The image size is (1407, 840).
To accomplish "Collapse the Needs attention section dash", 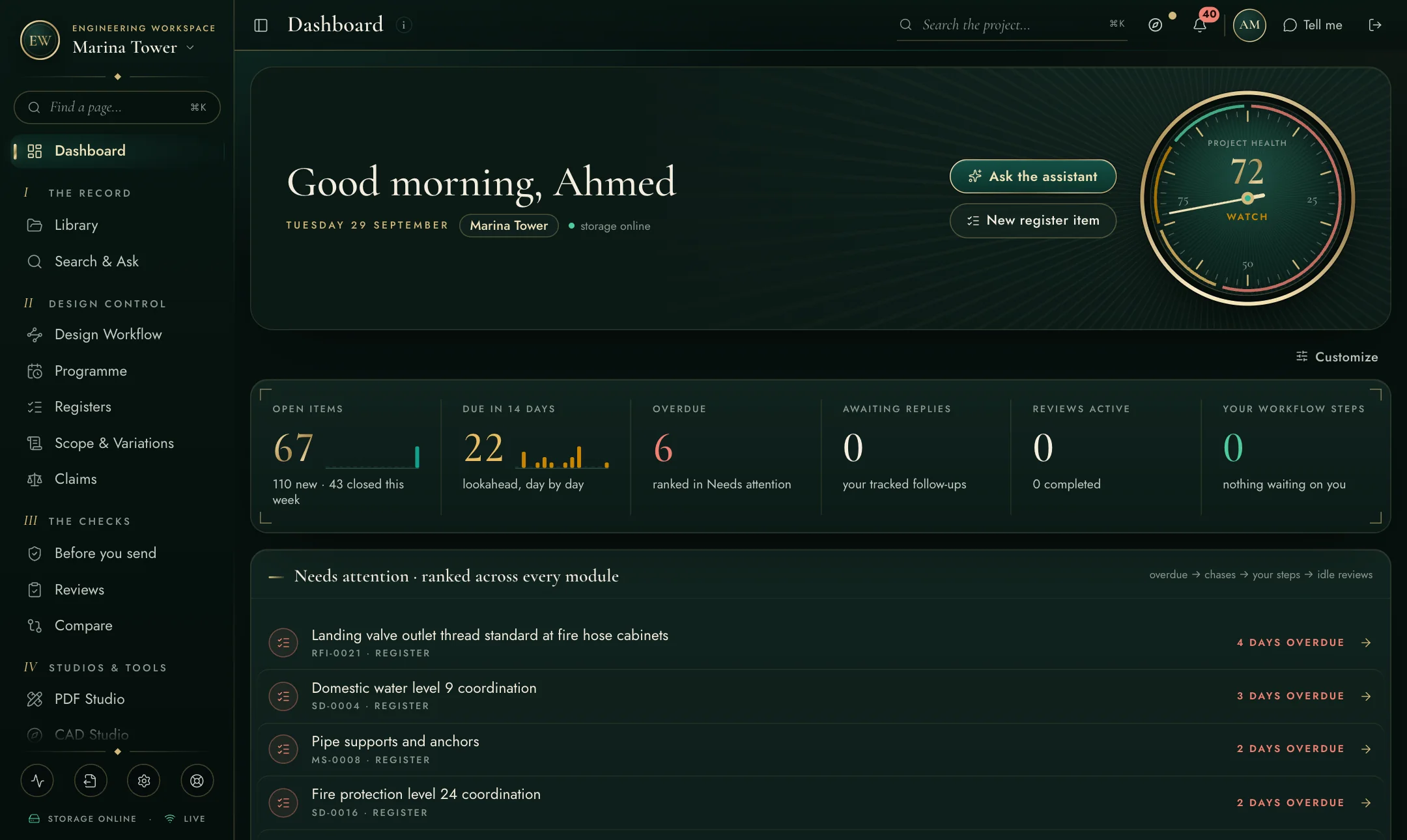I will tap(276, 577).
